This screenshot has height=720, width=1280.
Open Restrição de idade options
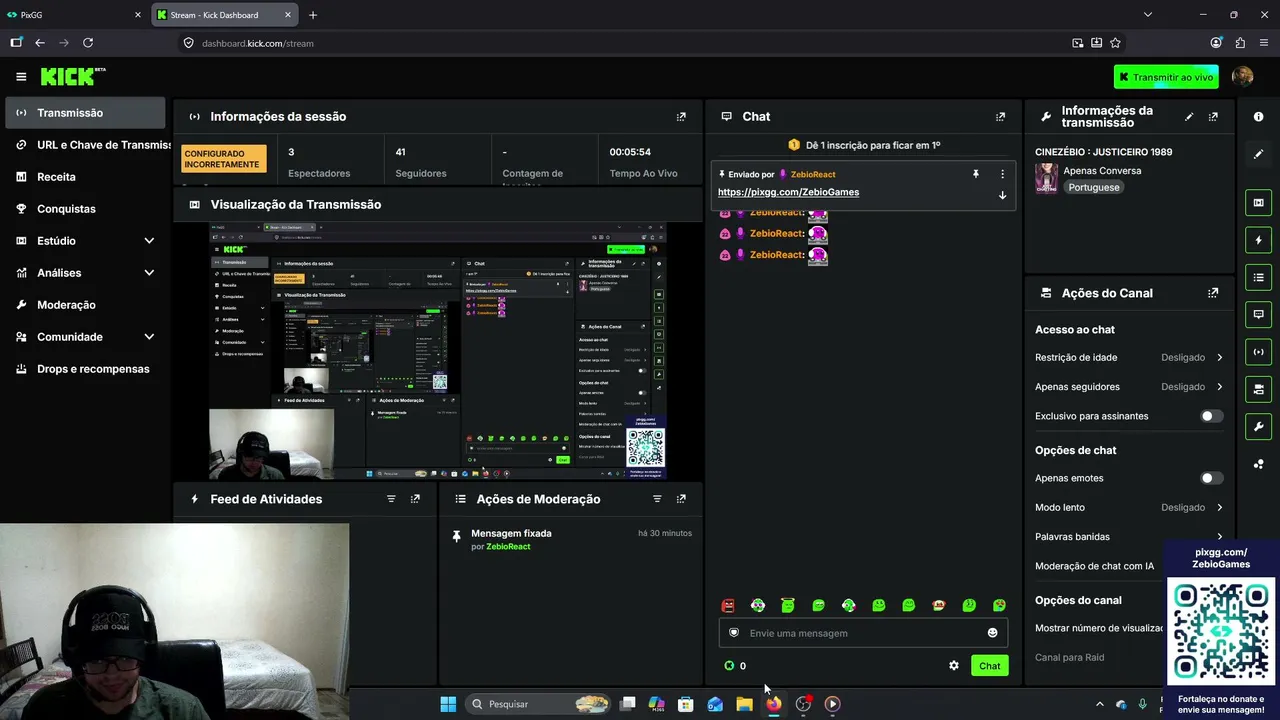tap(1129, 357)
